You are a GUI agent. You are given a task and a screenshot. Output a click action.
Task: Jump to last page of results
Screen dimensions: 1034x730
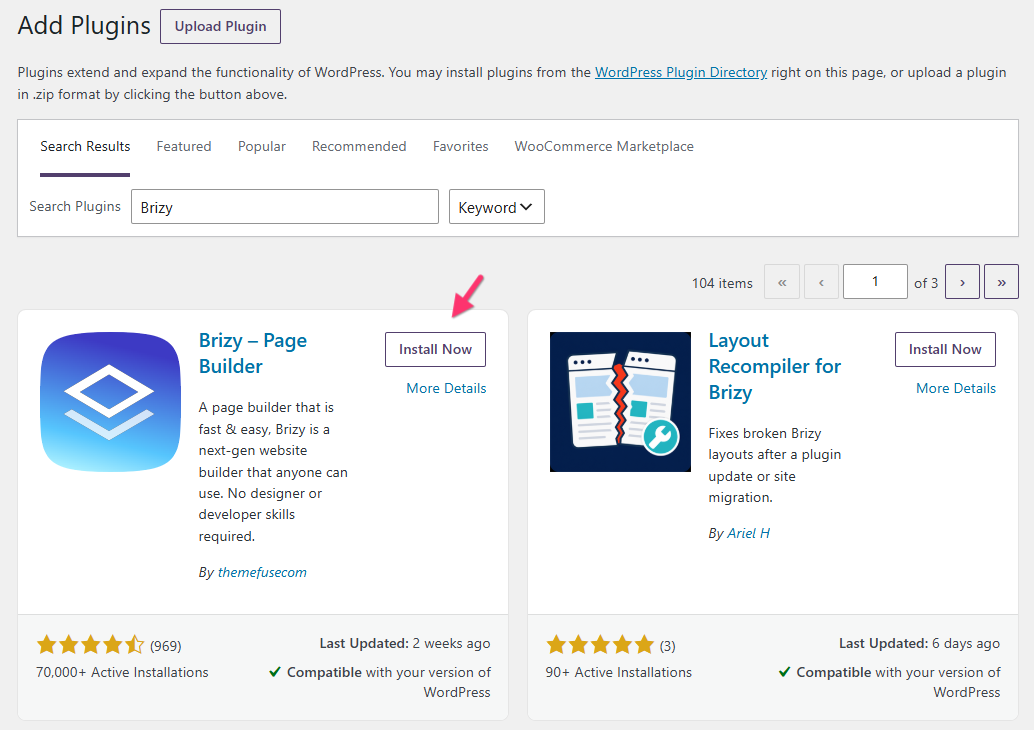tap(1001, 282)
